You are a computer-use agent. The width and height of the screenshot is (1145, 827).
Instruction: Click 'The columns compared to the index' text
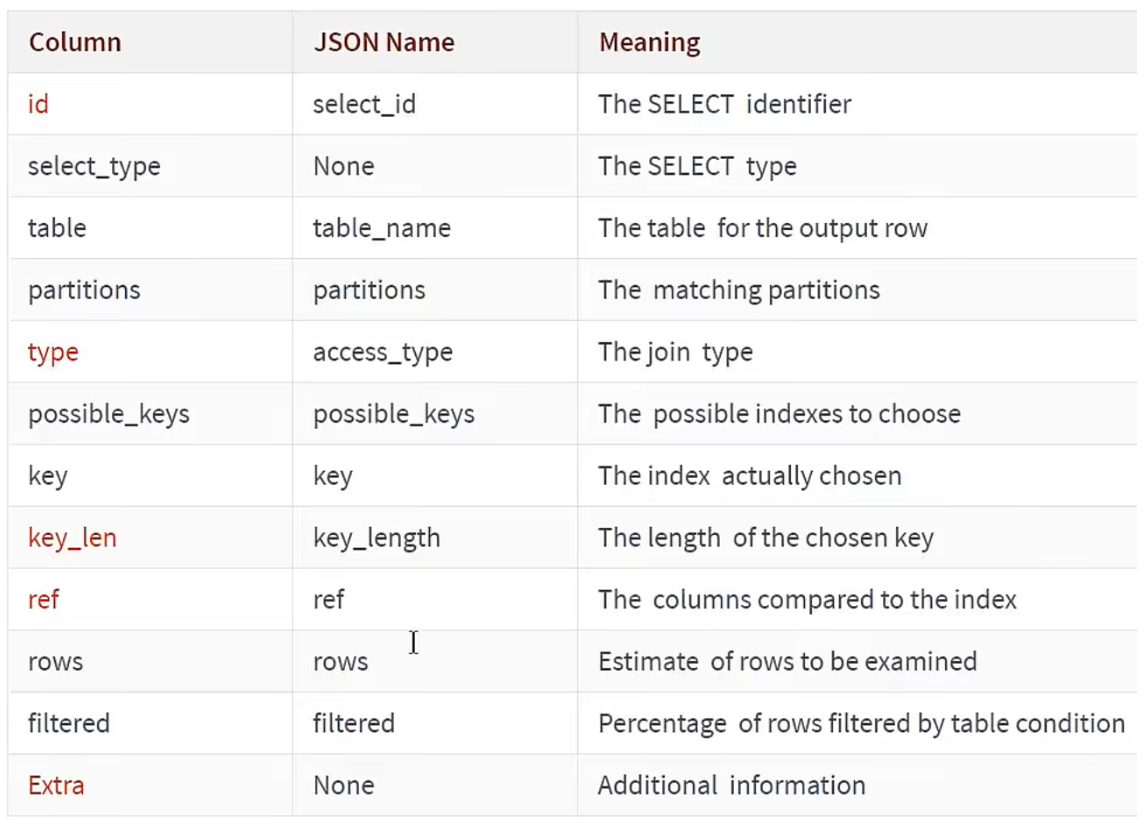[x=807, y=600]
